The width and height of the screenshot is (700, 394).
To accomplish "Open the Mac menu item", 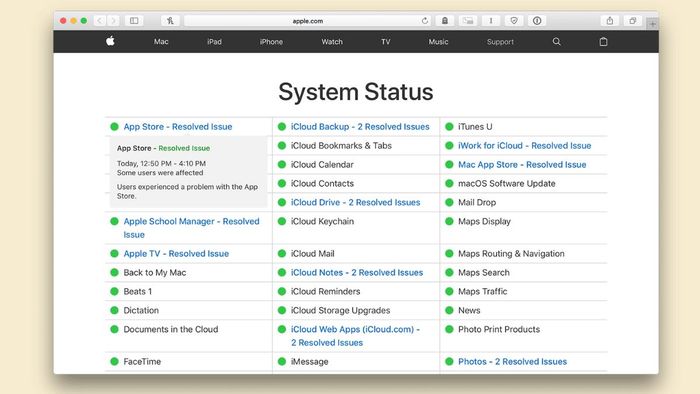I will [161, 41].
